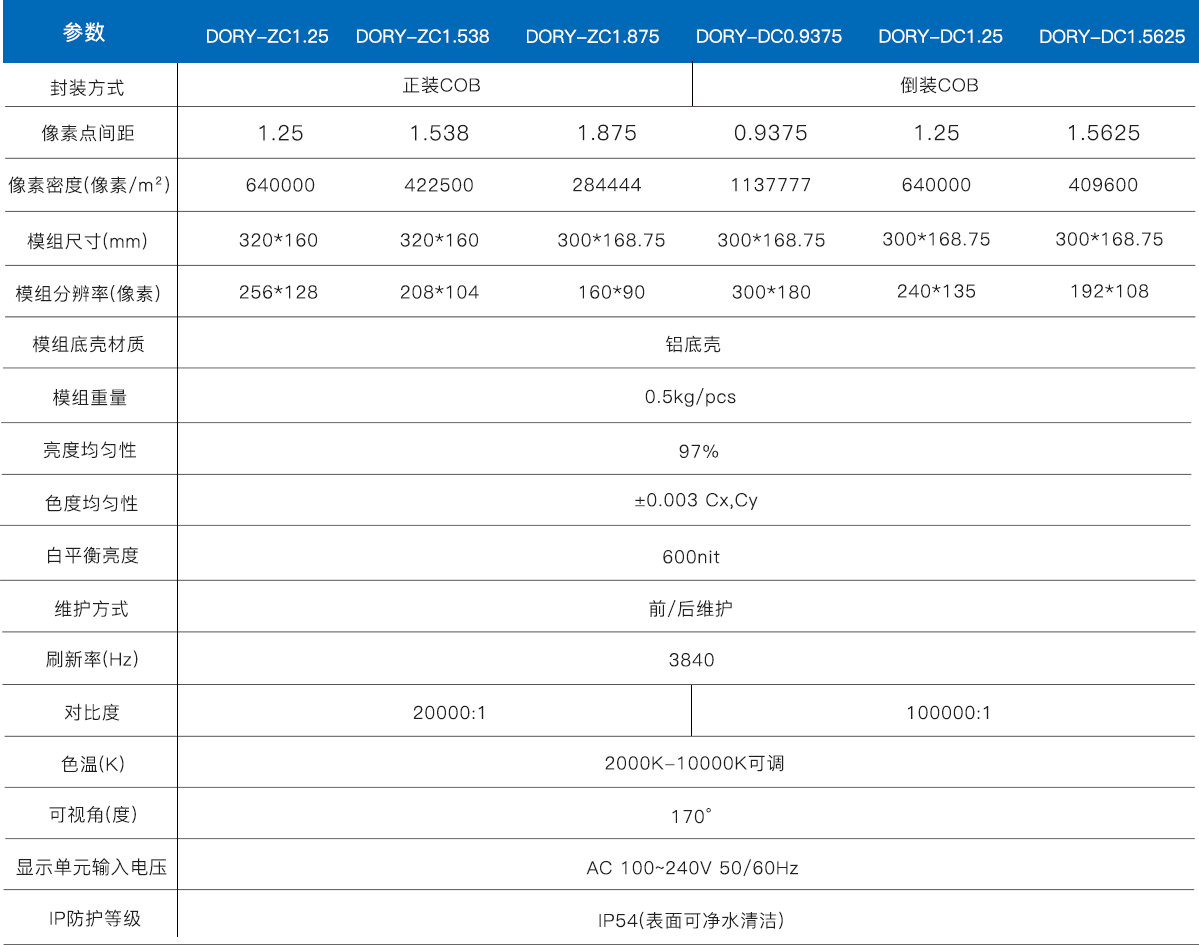The width and height of the screenshot is (1199, 945).
Task: Click the AC 100~240V 50/60Hz voltage value
Action: coord(692,868)
